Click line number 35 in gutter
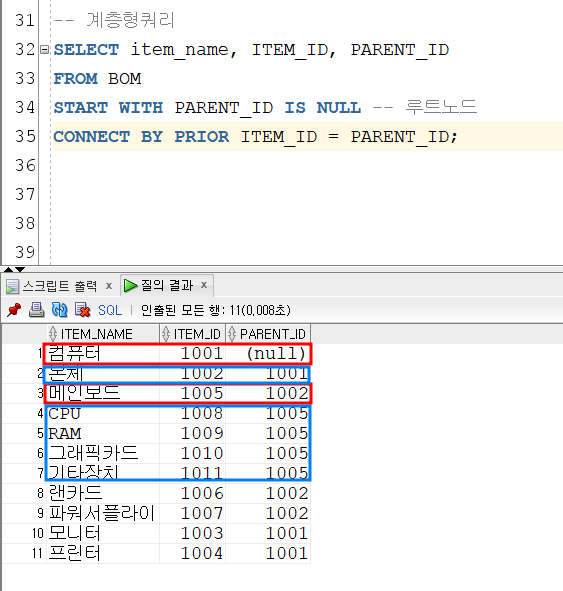Image resolution: width=563 pixels, height=591 pixels. click(25, 136)
